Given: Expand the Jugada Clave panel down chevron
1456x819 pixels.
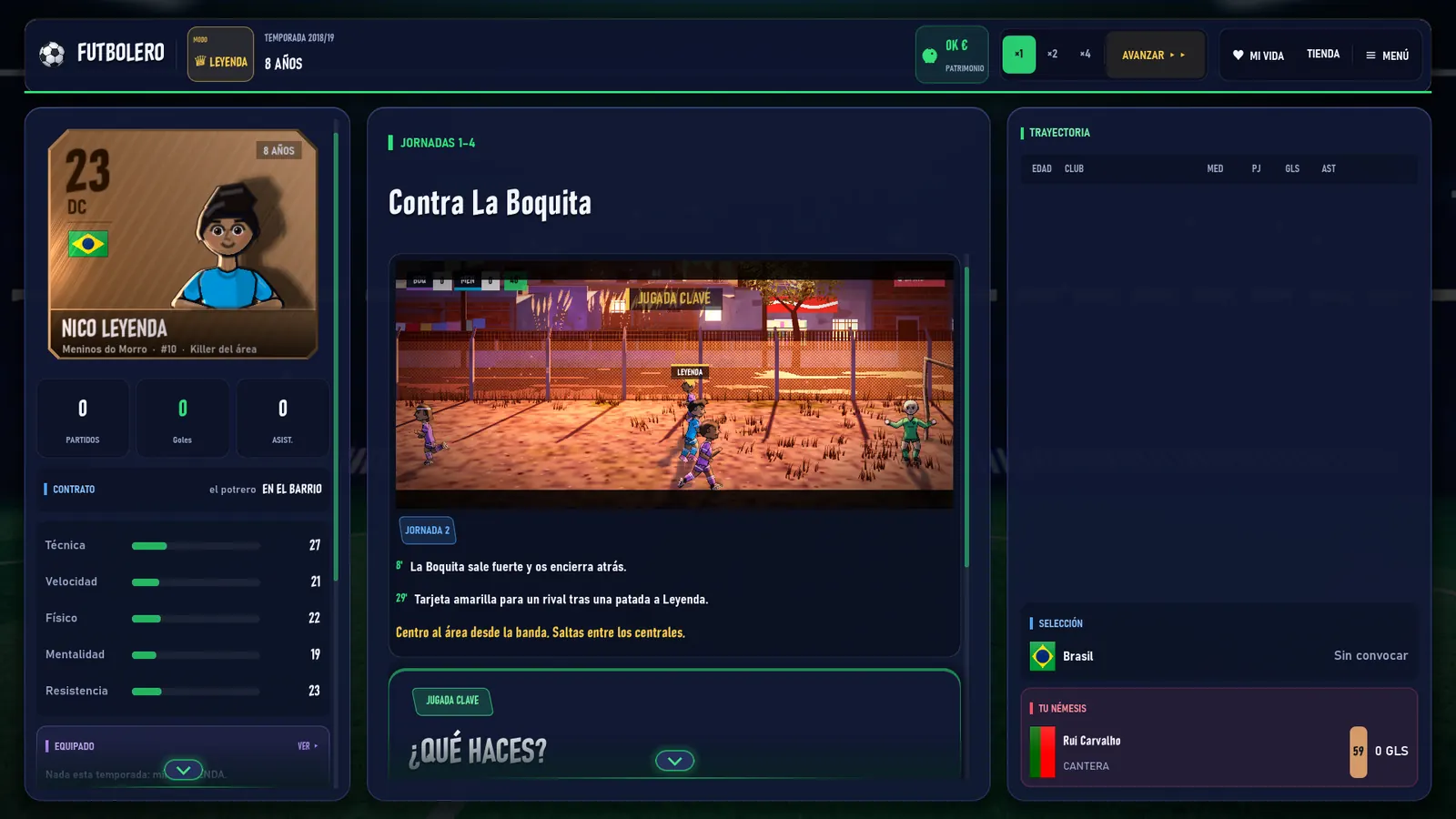Looking at the screenshot, I should [x=674, y=761].
